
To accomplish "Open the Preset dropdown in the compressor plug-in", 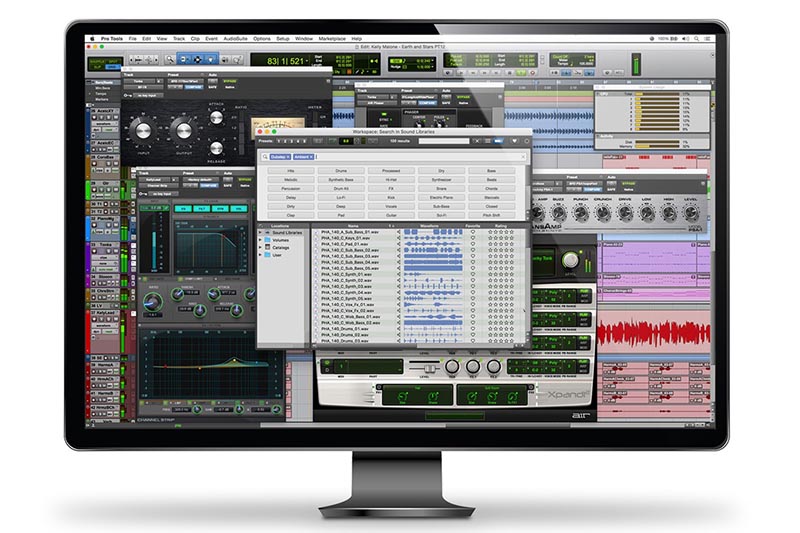I will 185,81.
